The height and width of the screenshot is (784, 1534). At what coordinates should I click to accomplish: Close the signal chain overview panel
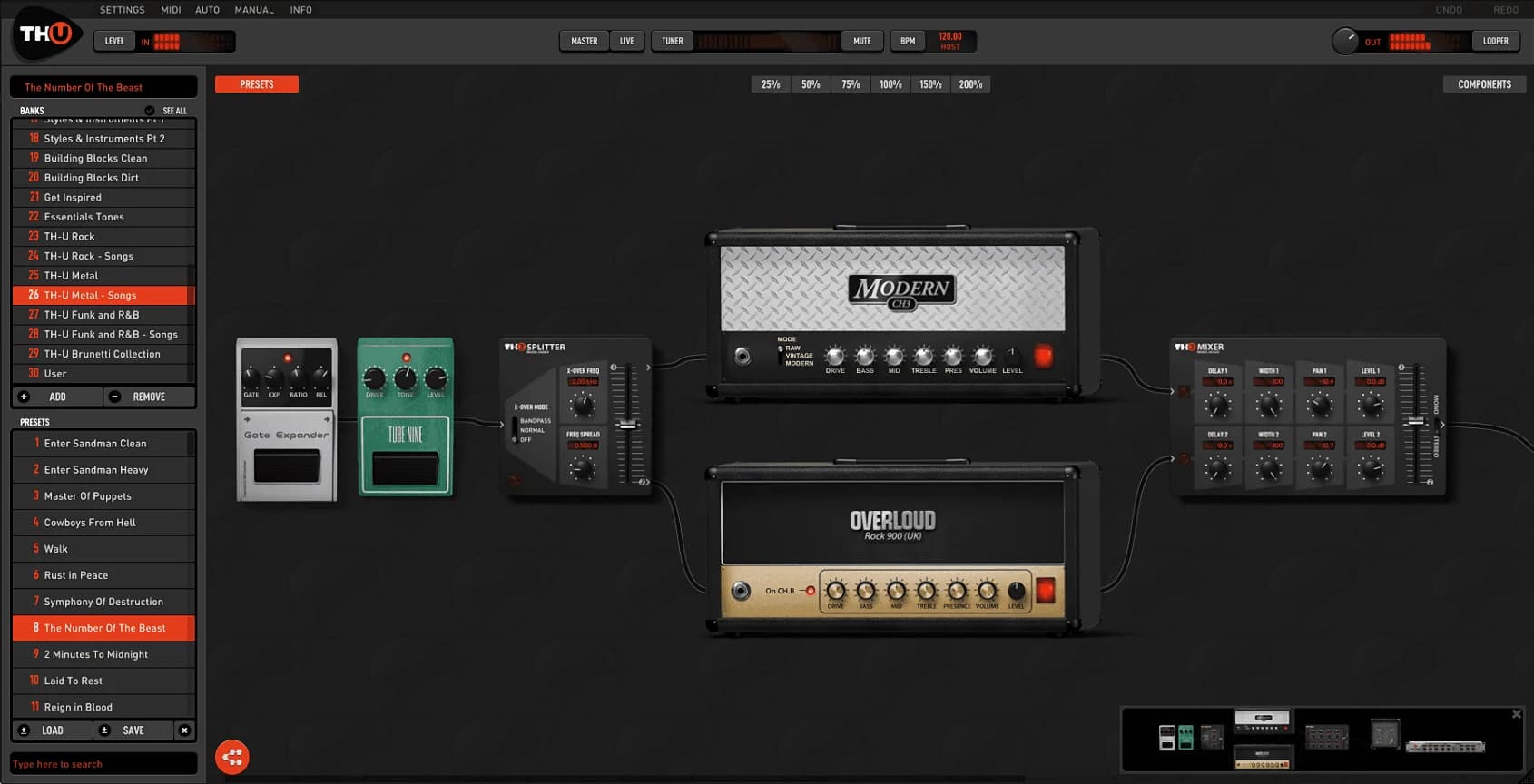pyautogui.click(x=1516, y=715)
